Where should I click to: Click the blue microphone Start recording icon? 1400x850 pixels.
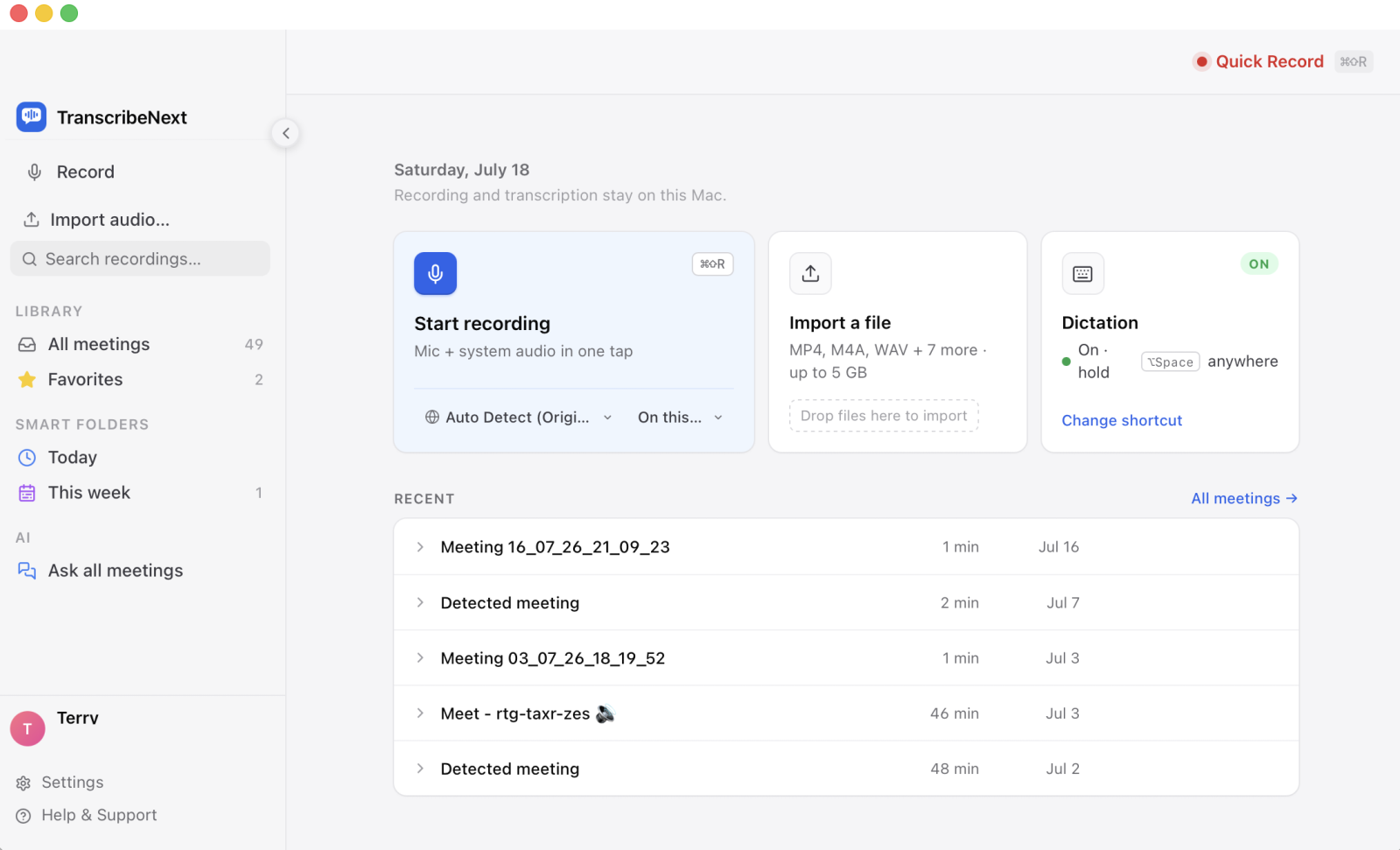(435, 274)
